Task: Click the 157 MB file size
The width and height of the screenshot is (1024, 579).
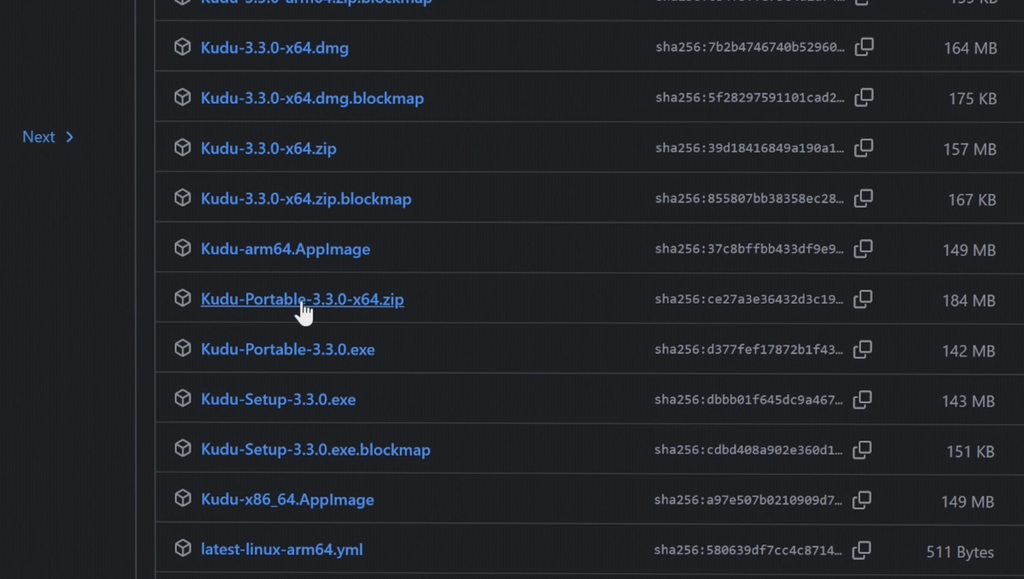Action: click(x=970, y=149)
